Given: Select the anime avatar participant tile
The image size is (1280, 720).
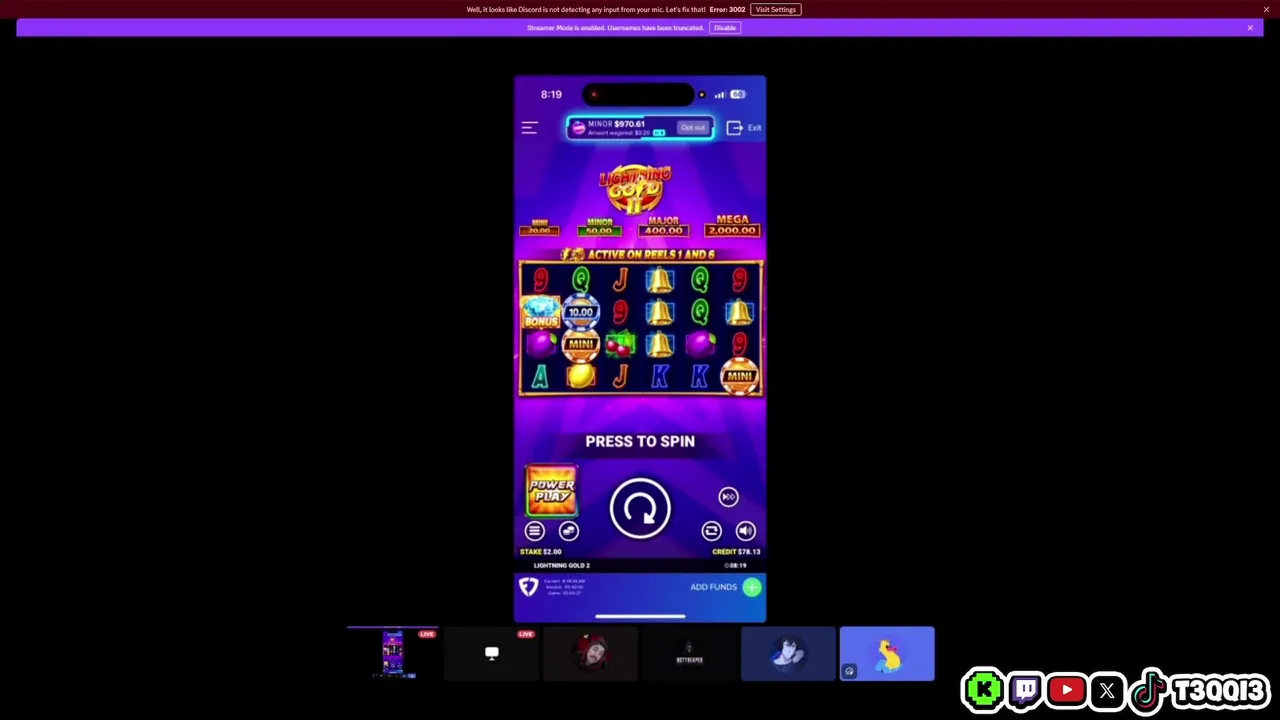Looking at the screenshot, I should pyautogui.click(x=788, y=654).
